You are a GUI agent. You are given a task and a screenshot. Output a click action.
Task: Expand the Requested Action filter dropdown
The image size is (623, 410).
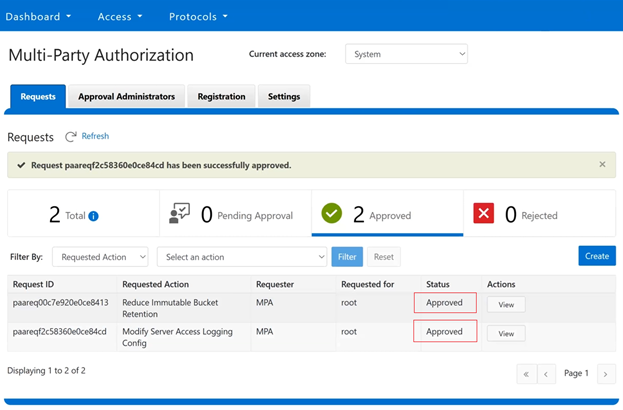pos(100,257)
